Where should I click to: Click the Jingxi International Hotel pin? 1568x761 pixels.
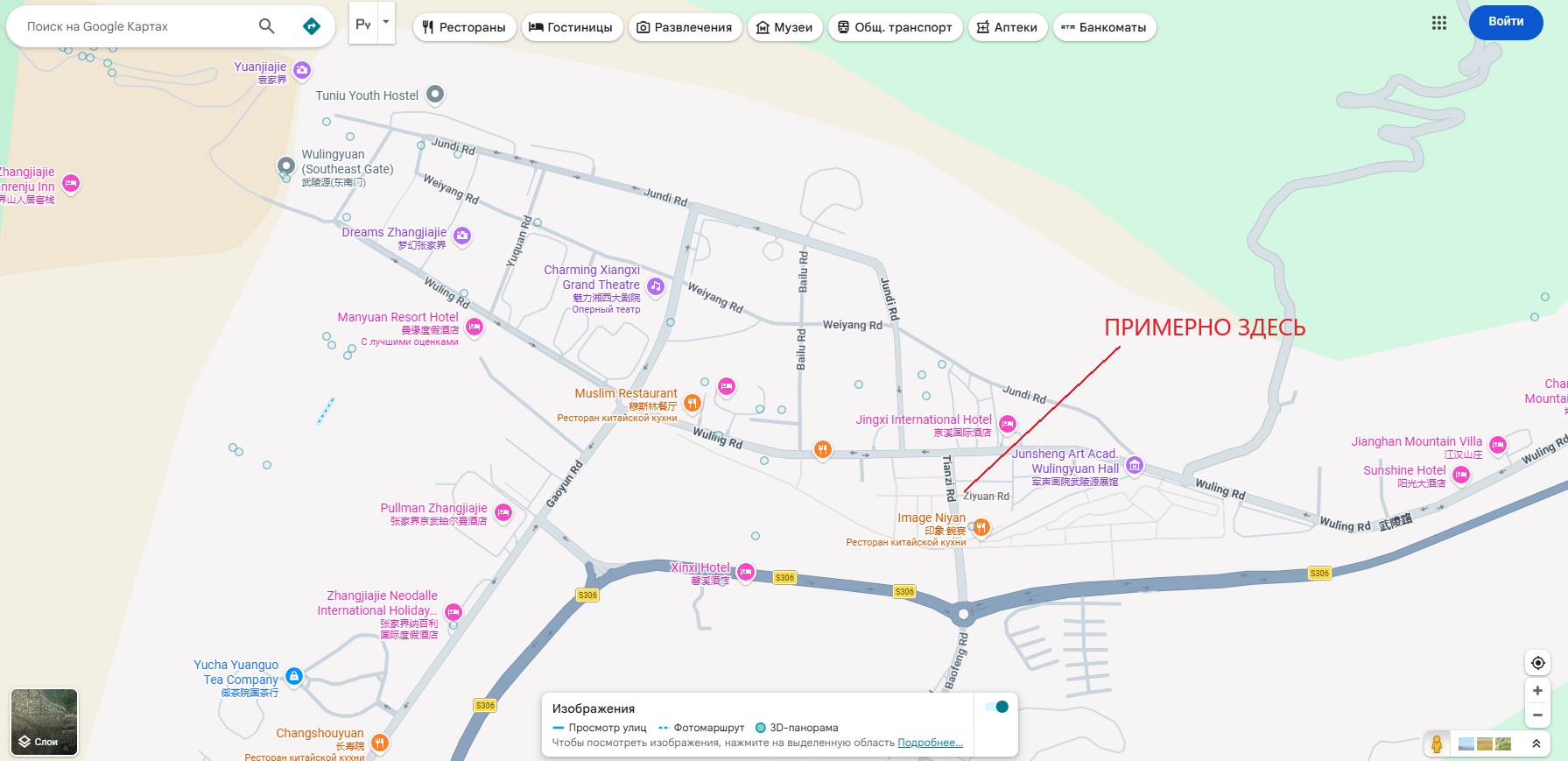click(1008, 425)
